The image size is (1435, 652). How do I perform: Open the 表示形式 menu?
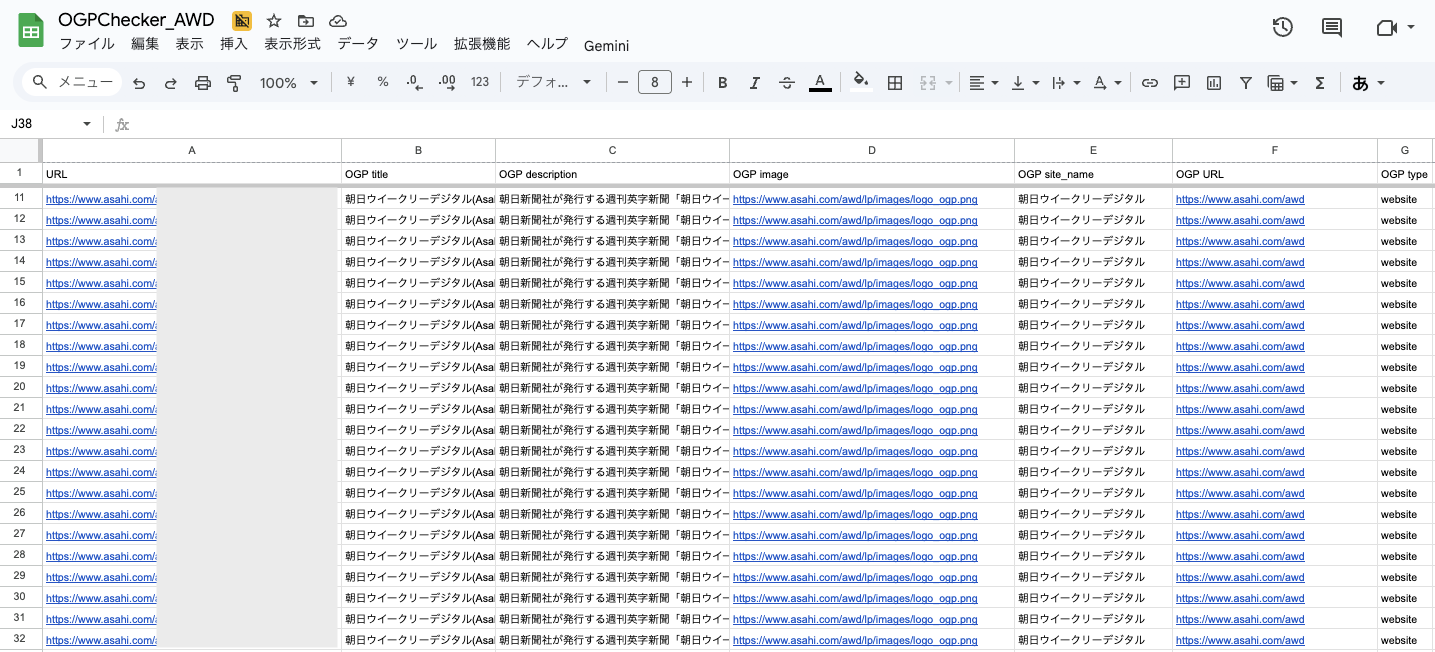[x=293, y=44]
